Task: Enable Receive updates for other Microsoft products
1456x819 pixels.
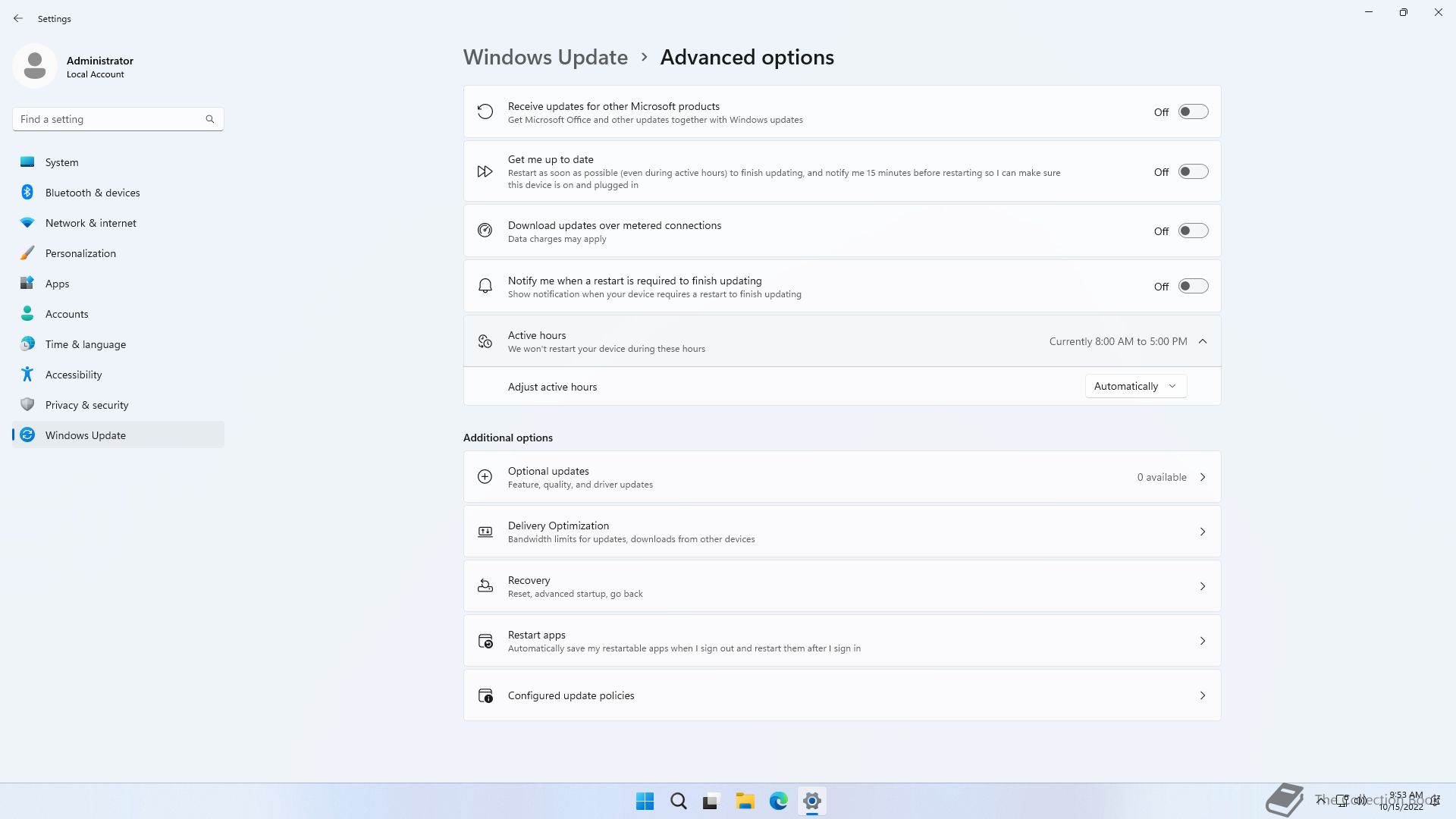Action: [1193, 112]
